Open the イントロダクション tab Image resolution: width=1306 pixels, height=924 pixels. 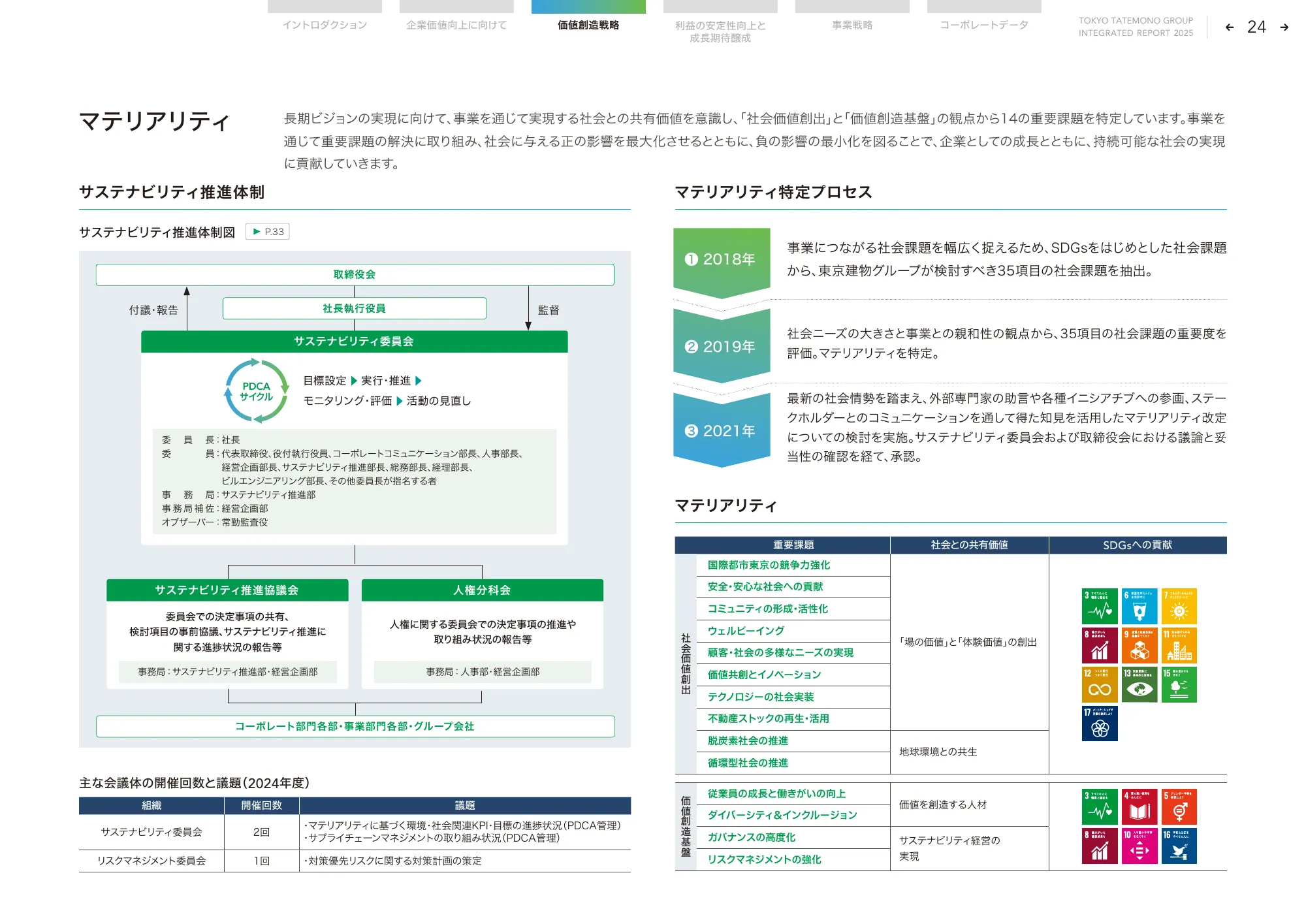pyautogui.click(x=325, y=25)
